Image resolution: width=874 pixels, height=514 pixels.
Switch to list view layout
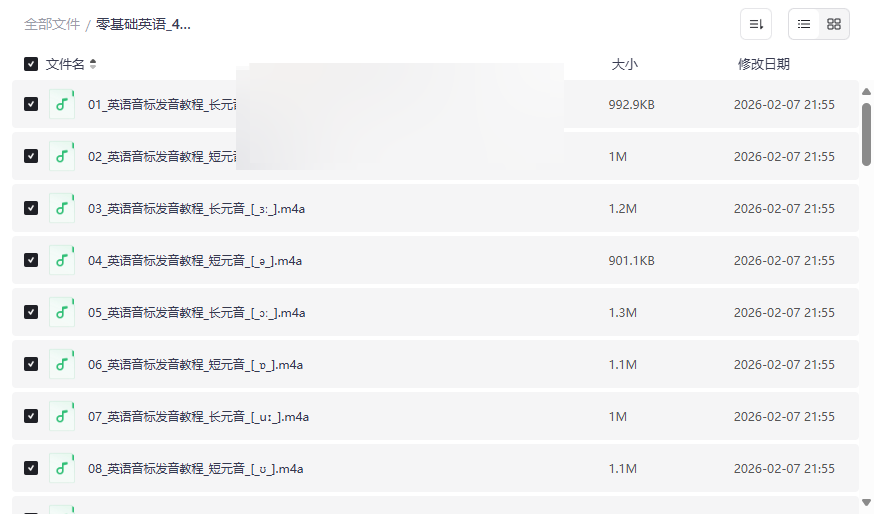tap(804, 24)
